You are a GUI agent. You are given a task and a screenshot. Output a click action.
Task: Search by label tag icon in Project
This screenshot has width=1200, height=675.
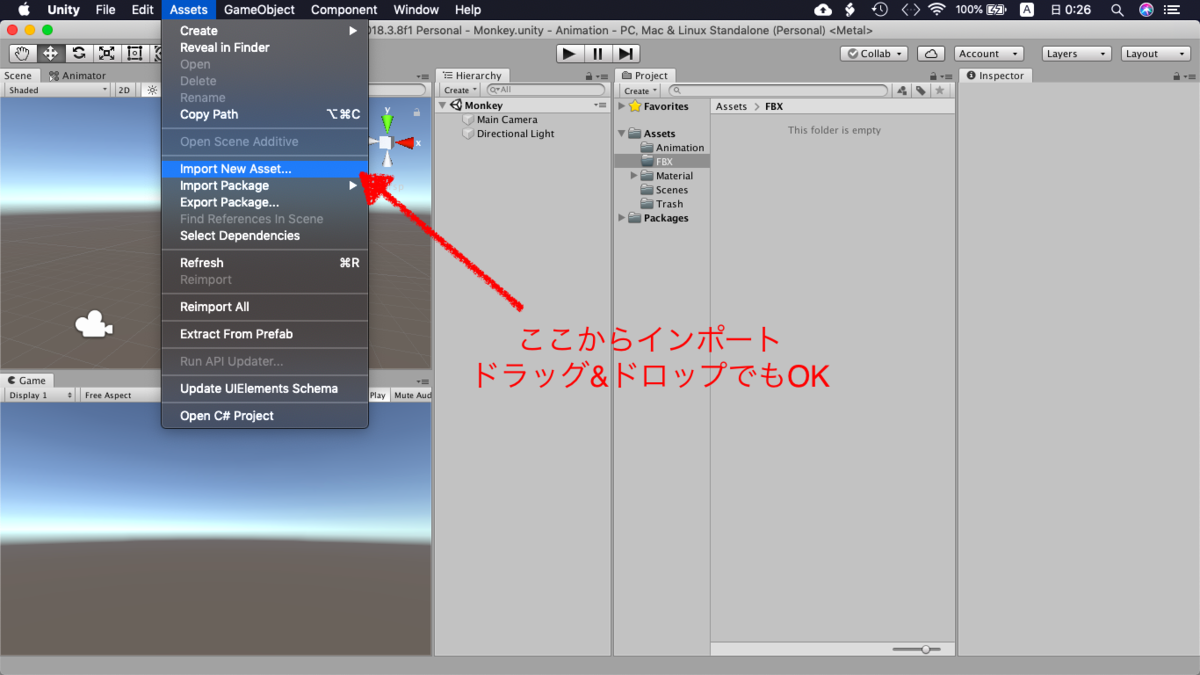[x=921, y=91]
